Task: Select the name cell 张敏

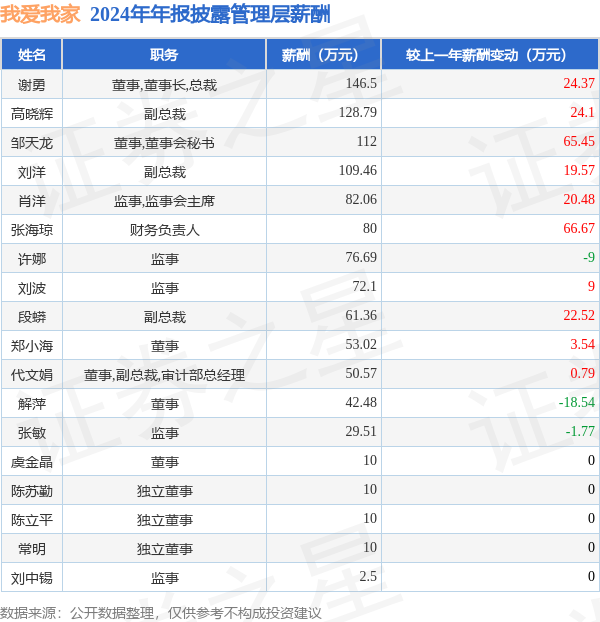Action: pos(32,432)
